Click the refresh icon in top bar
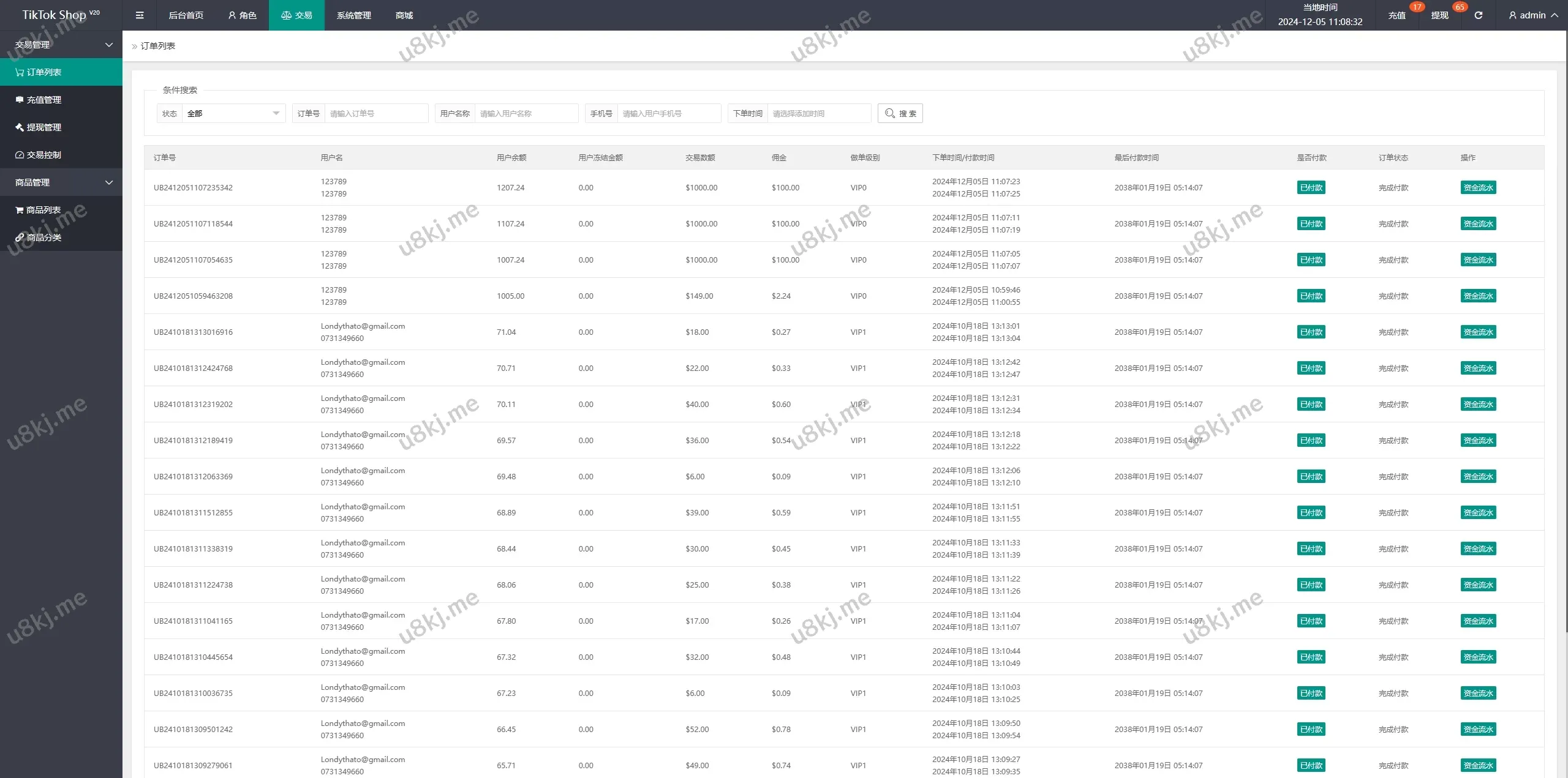Screen dimensions: 1568x778 (x=1478, y=15)
